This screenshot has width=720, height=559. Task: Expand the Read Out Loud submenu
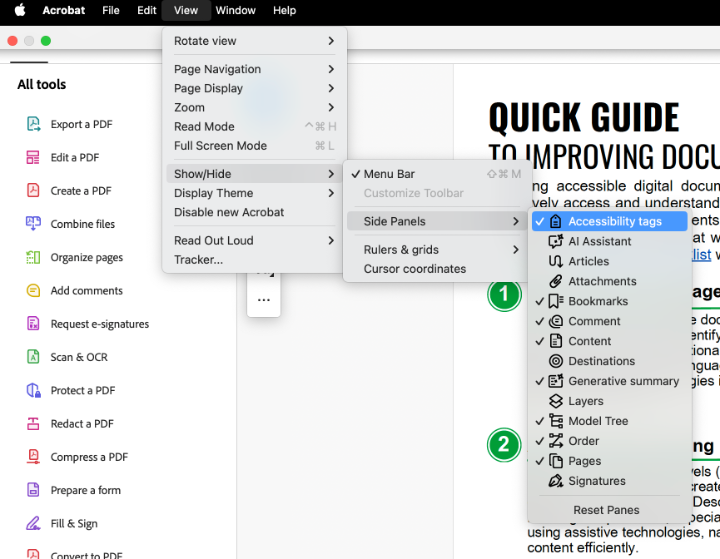point(254,240)
